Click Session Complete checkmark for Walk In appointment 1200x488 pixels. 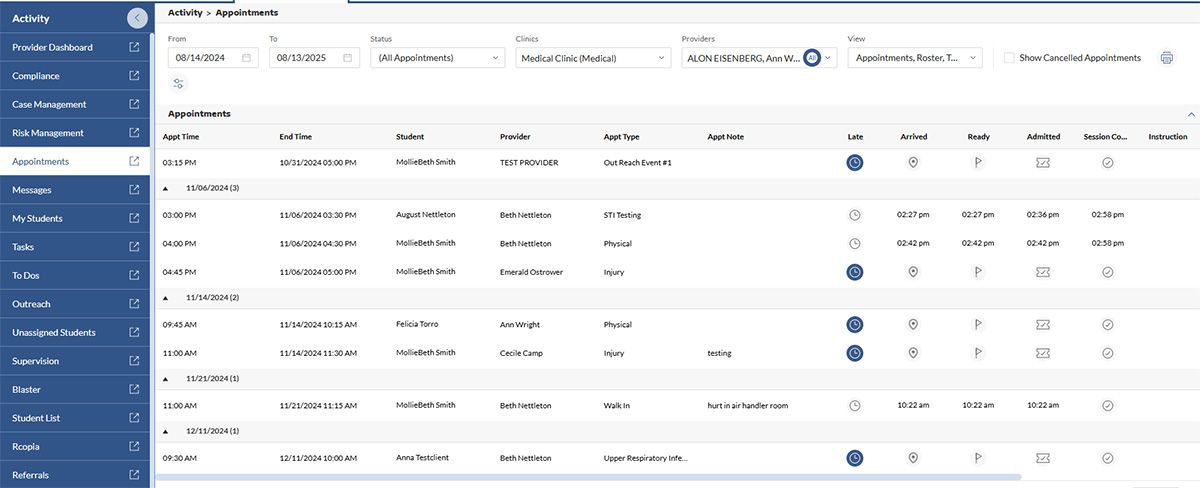1107,406
